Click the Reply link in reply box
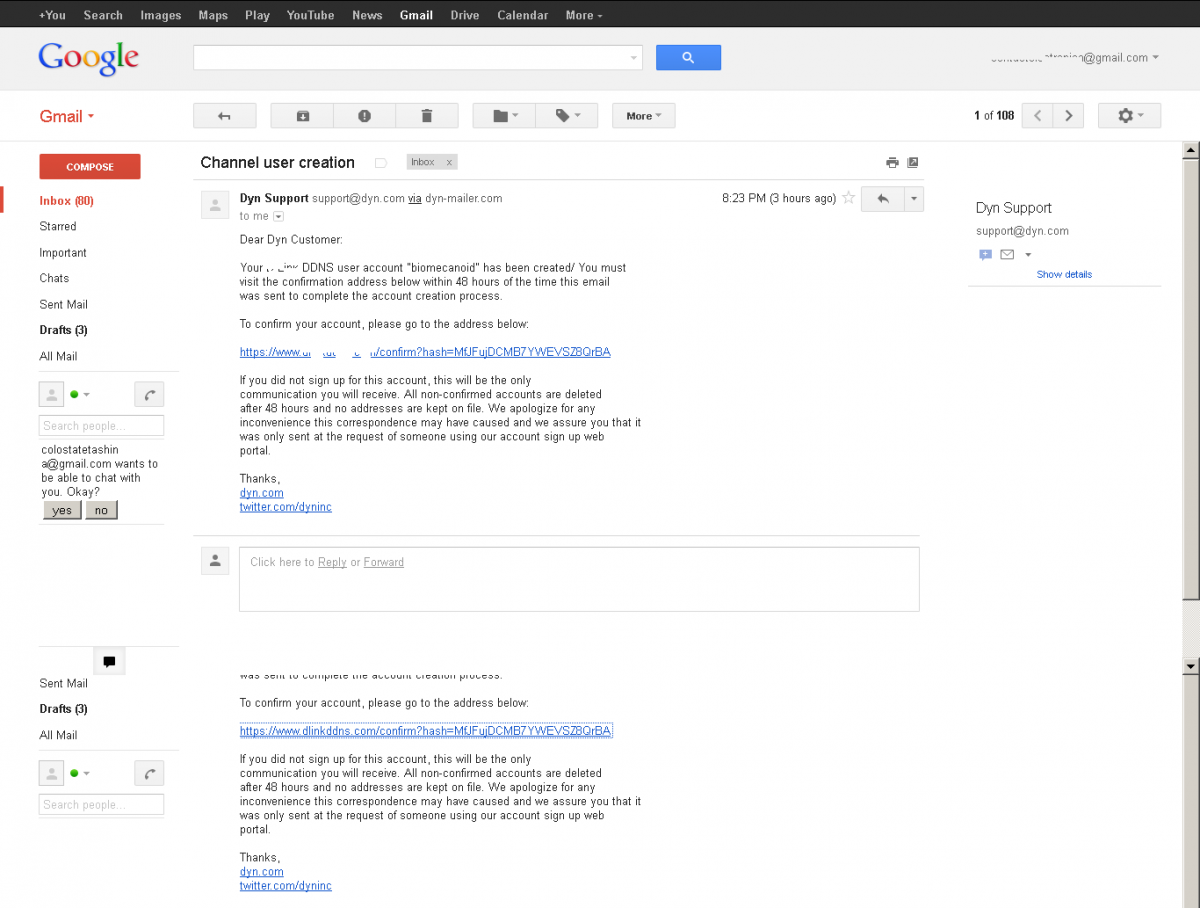1200x908 pixels. 332,562
